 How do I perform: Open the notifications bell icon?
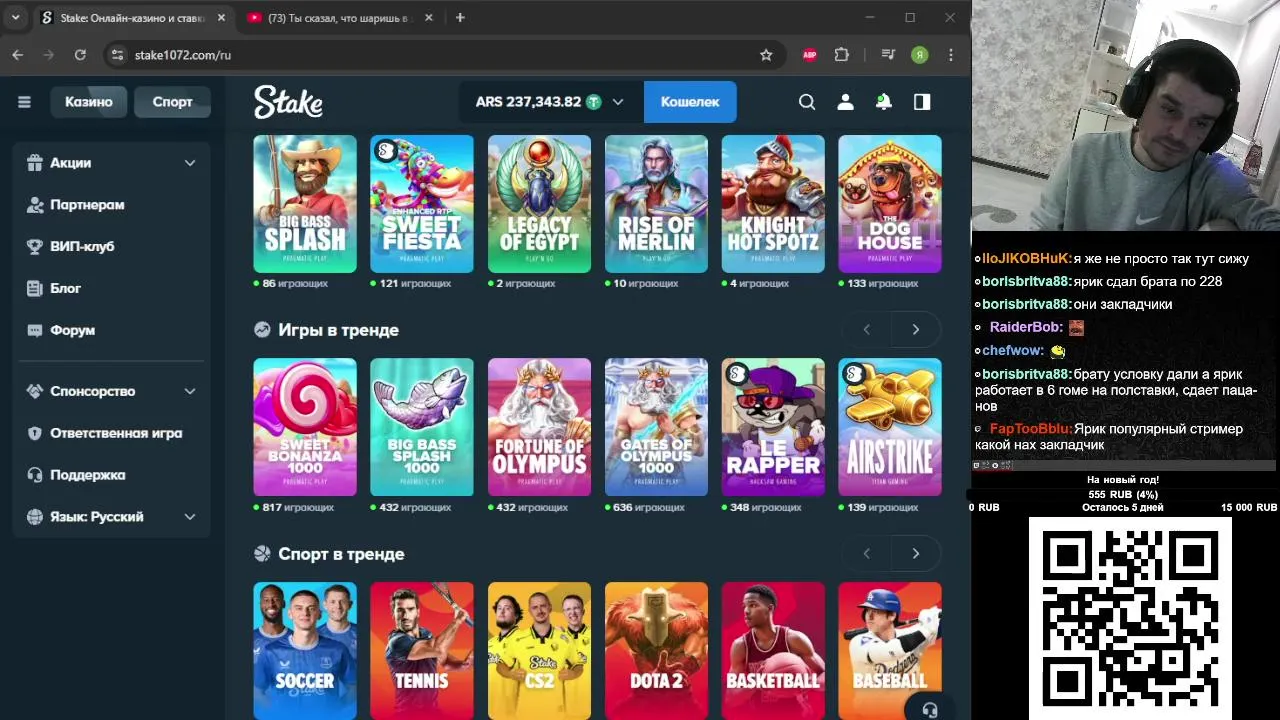pyautogui.click(x=884, y=102)
